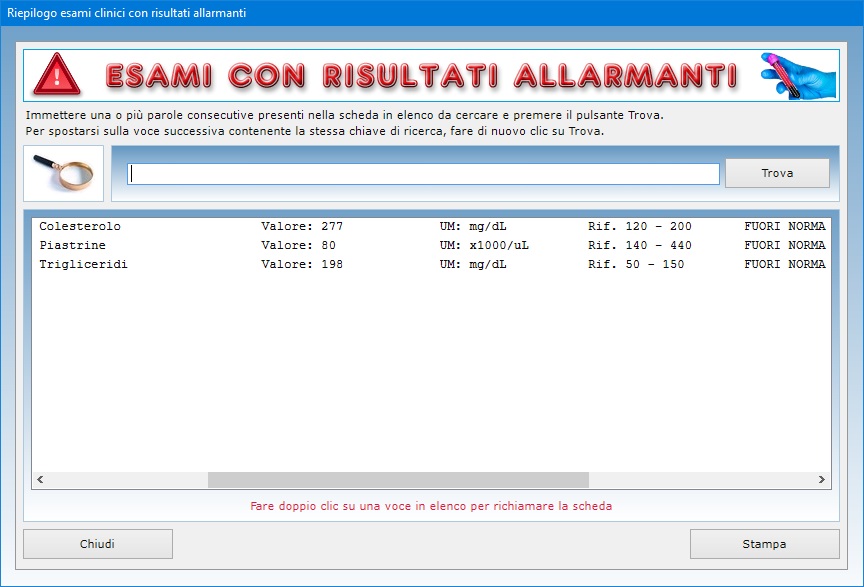Click 'UM: mg/dL' in the Trigliceridi row
Viewport: 864px width, 587px height.
click(x=473, y=265)
